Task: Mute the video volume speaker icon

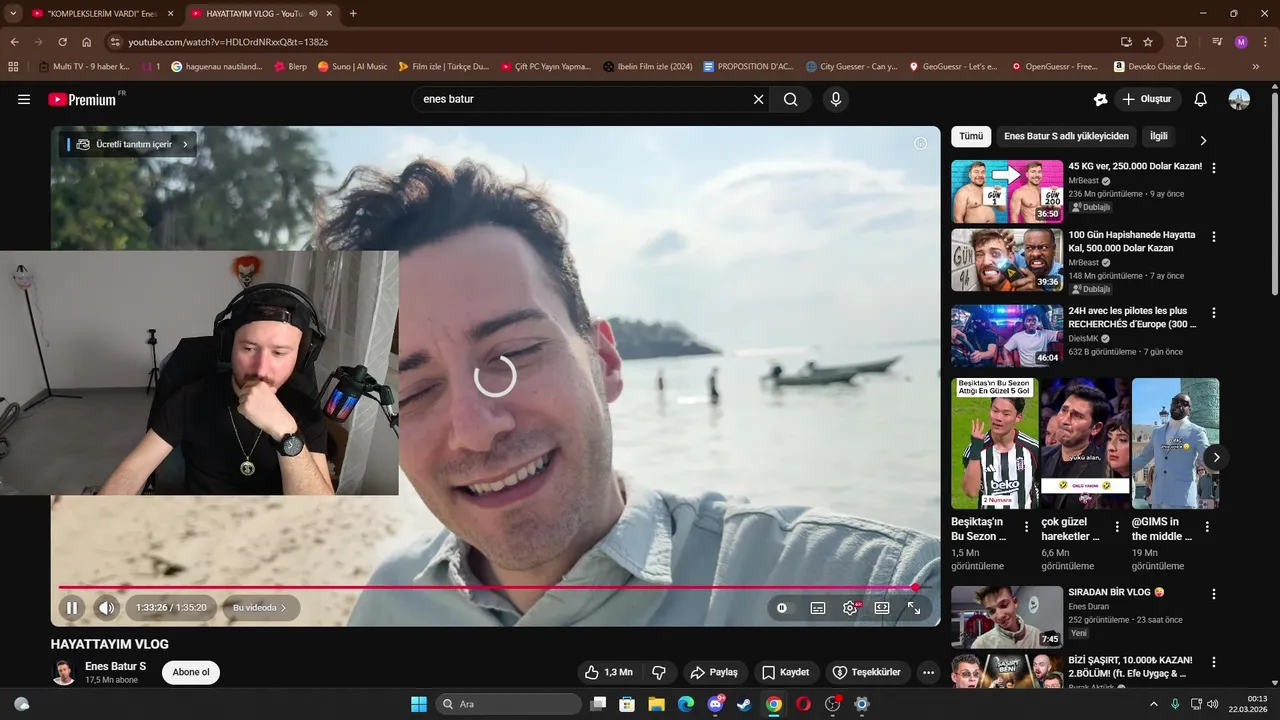Action: (107, 607)
